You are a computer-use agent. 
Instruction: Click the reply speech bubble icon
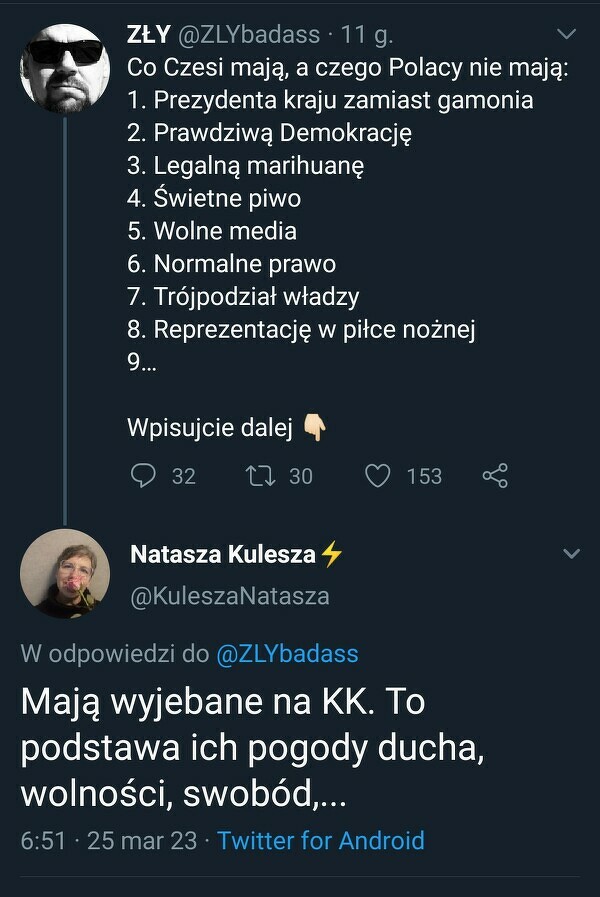pyautogui.click(x=145, y=476)
